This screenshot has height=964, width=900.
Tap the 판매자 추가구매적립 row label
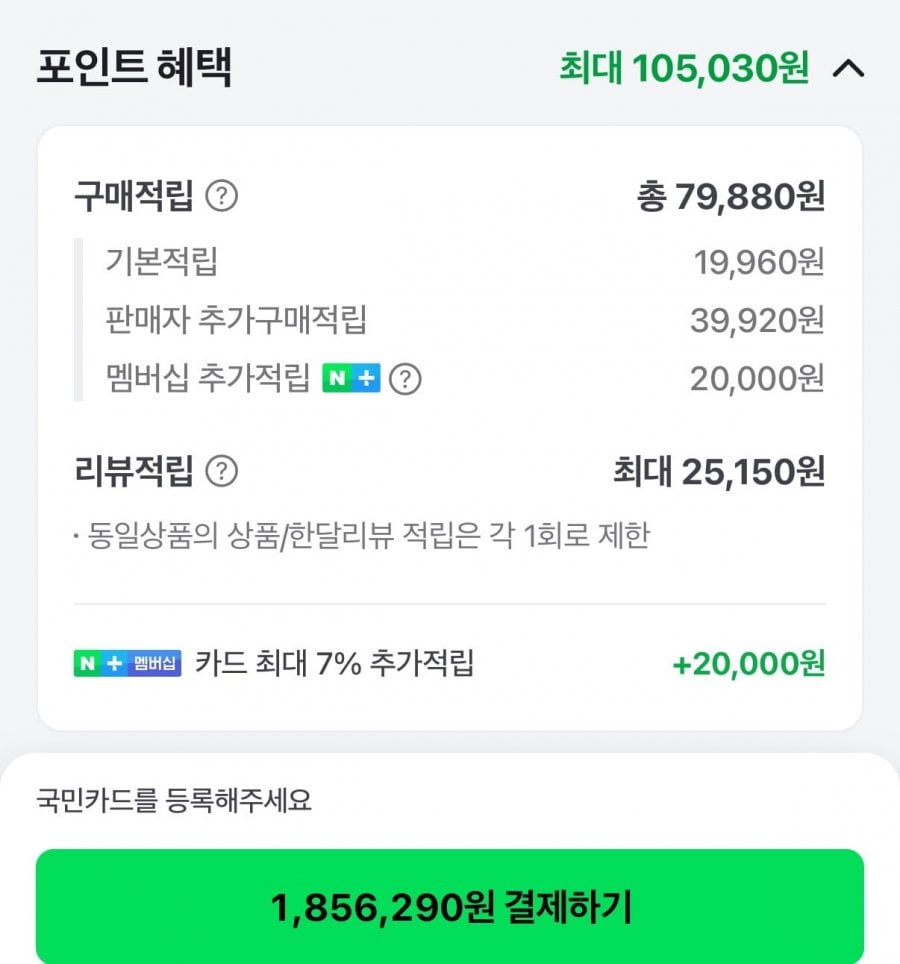(236, 320)
